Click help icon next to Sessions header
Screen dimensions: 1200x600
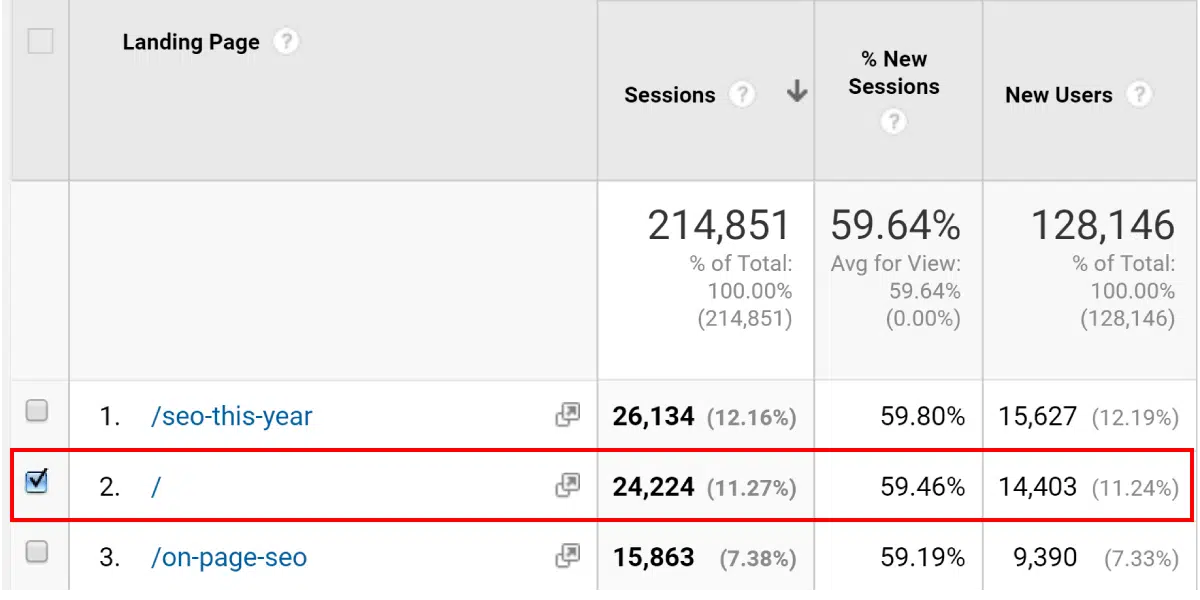pos(741,95)
